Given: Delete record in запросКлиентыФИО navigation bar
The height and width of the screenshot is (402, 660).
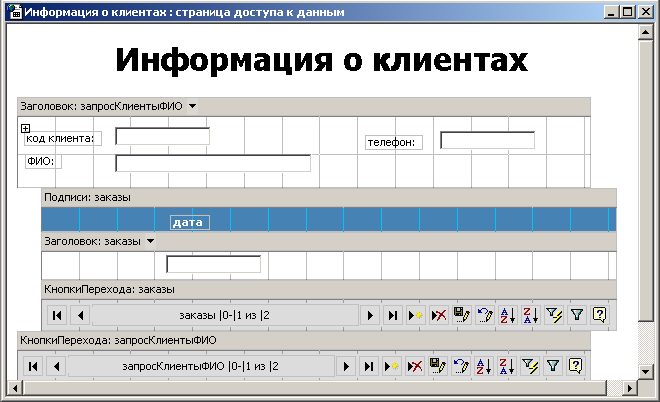Looking at the screenshot, I should click(415, 366).
